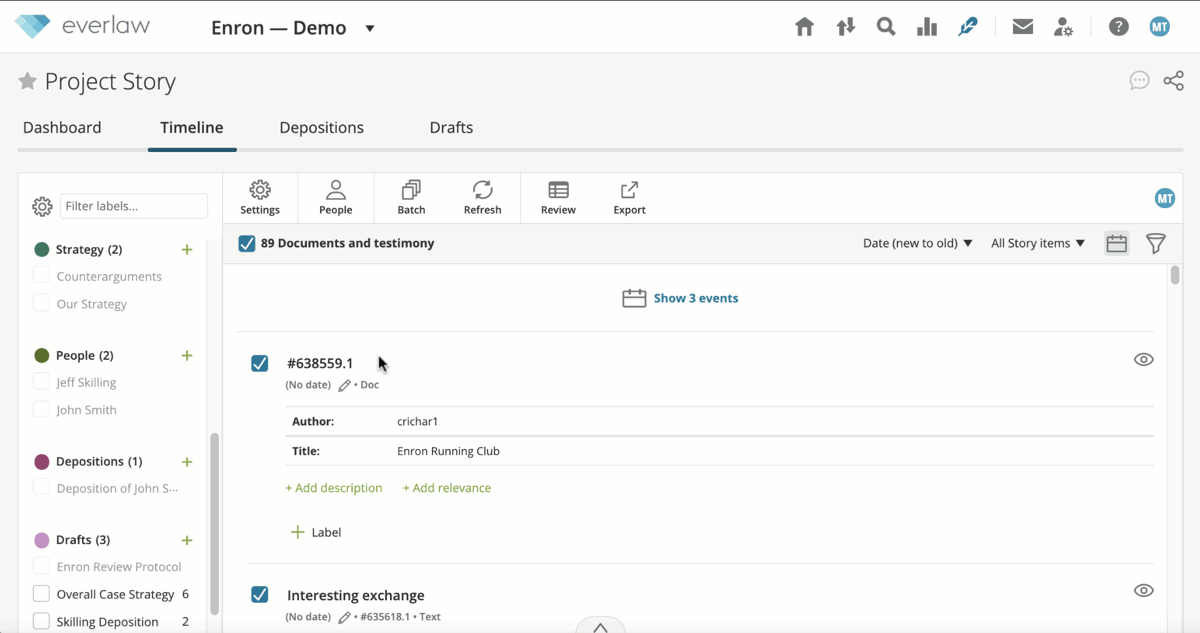Check the Counterarguments label checkbox
The width and height of the screenshot is (1200, 633).
(x=41, y=276)
